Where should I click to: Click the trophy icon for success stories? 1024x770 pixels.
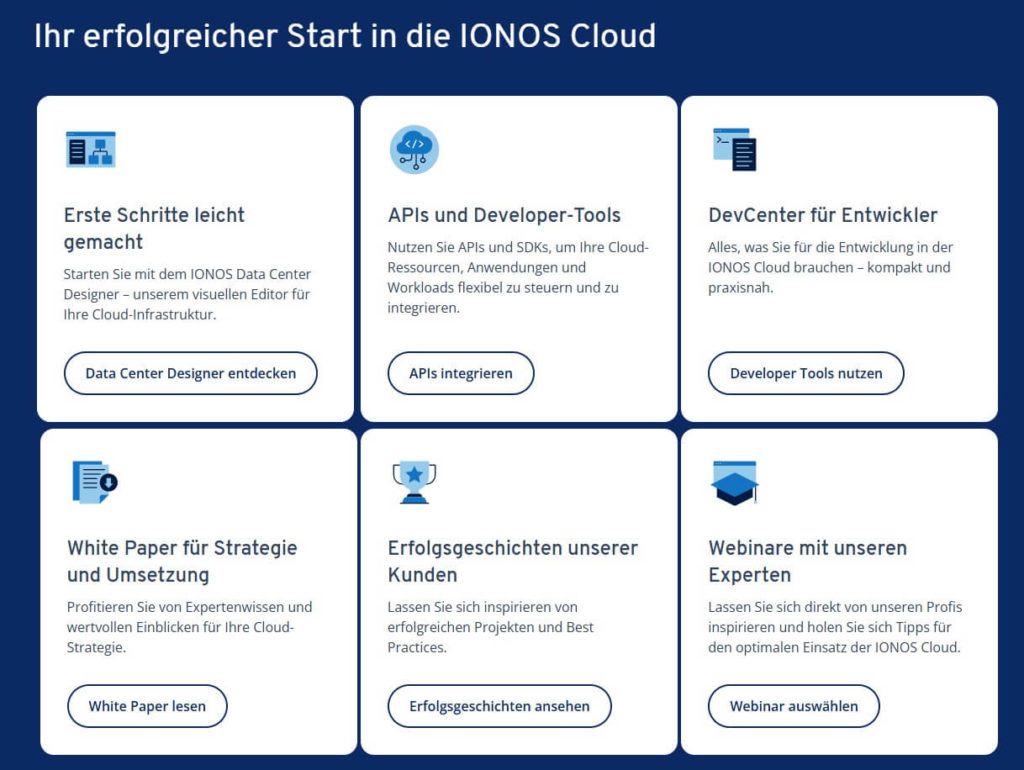(x=413, y=482)
